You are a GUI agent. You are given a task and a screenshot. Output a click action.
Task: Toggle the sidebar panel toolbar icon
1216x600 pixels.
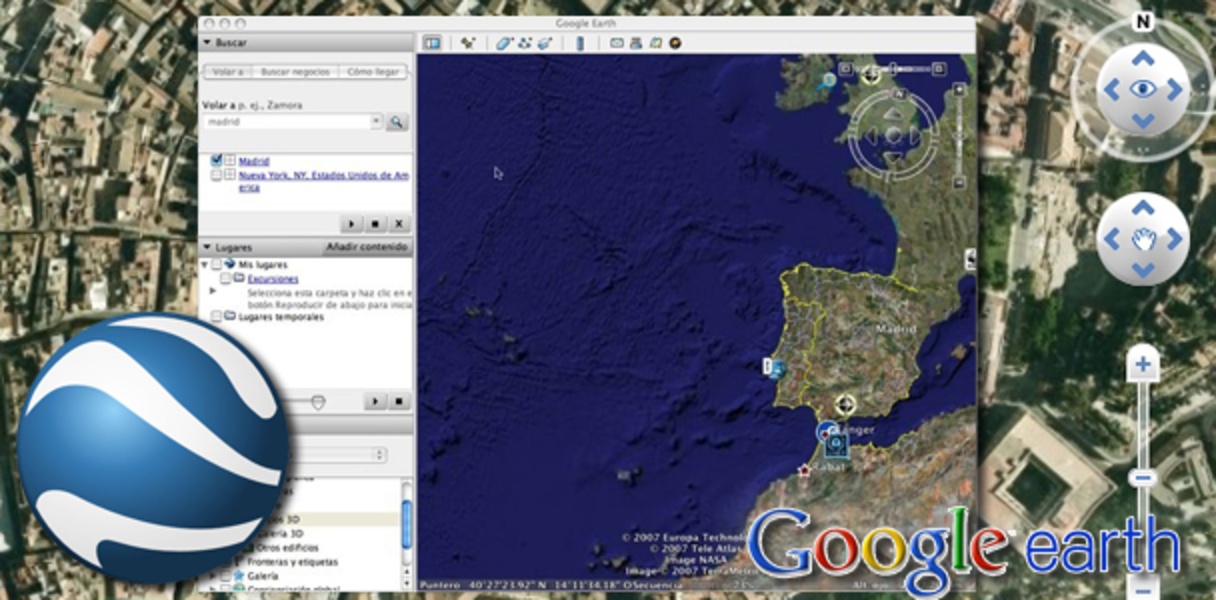(x=432, y=43)
